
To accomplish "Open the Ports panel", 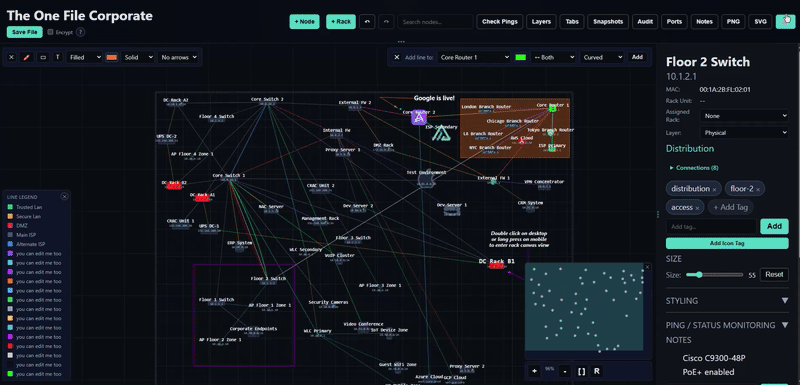I will point(674,21).
